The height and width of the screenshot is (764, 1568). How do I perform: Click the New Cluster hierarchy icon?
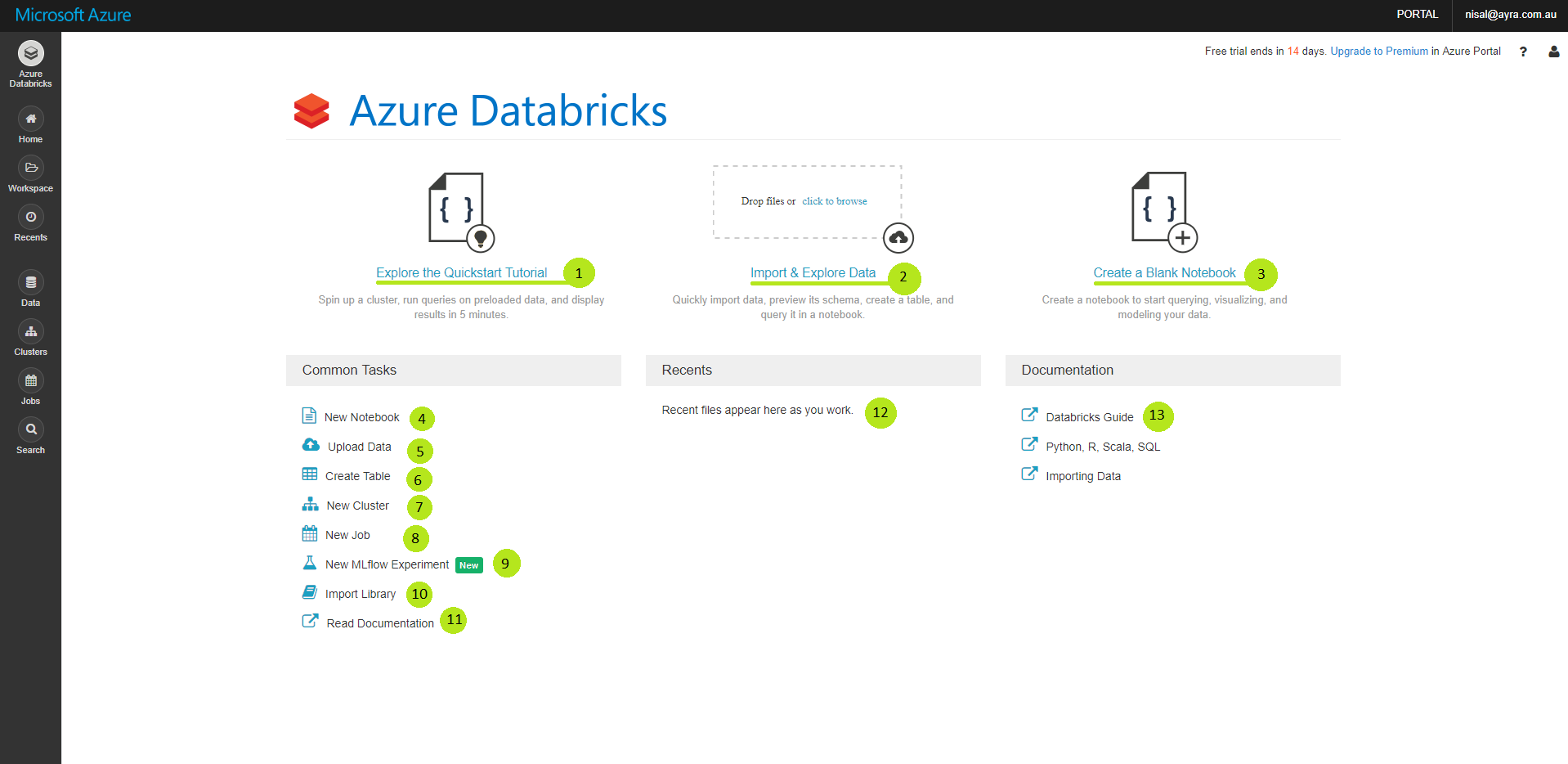pyautogui.click(x=311, y=504)
